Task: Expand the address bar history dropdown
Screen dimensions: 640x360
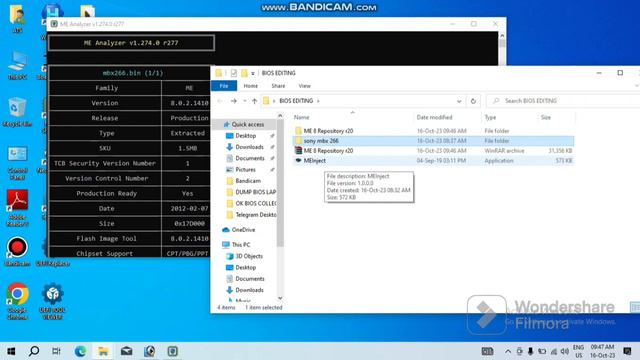Action: click(459, 101)
